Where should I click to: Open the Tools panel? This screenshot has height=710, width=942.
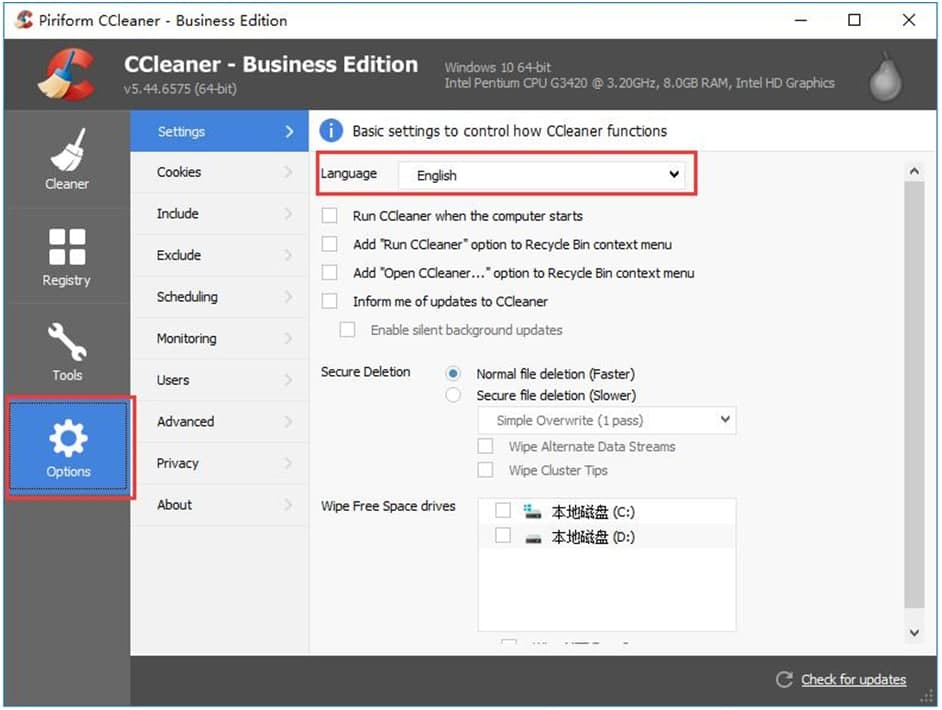click(x=66, y=350)
